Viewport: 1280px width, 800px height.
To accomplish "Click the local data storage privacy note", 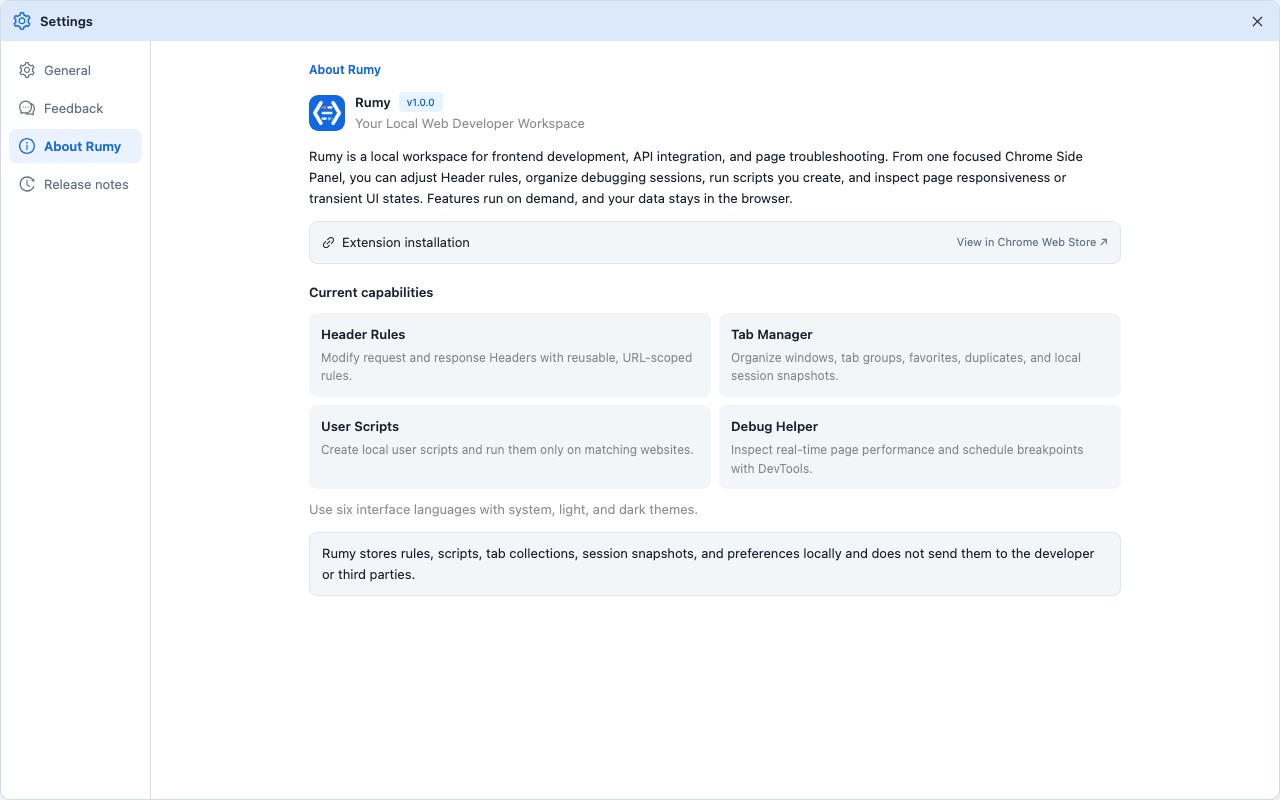I will tap(715, 564).
